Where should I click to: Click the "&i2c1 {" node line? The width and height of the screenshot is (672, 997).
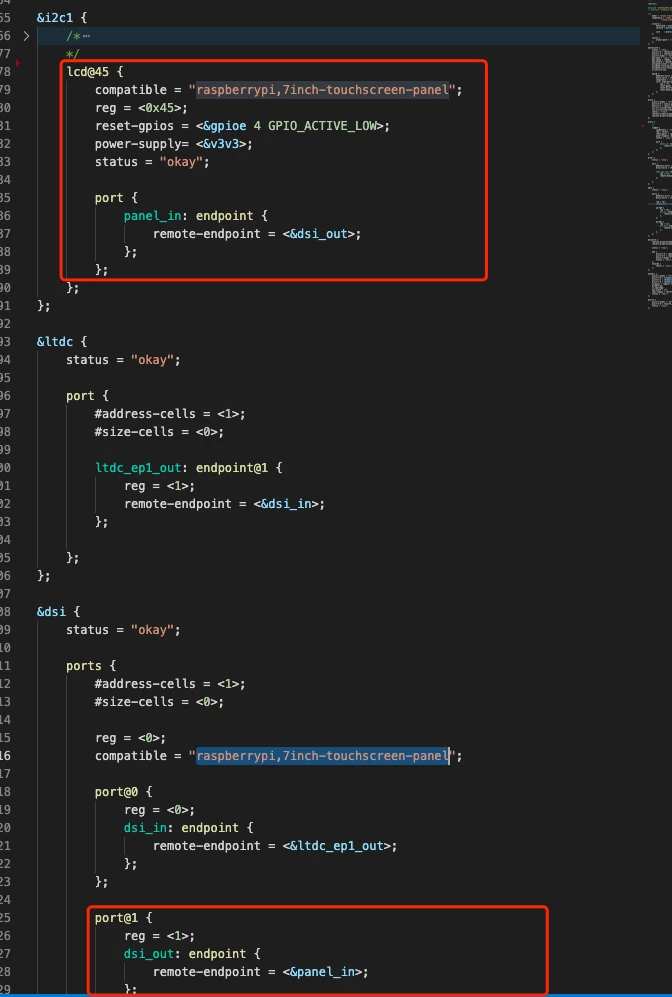pyautogui.click(x=62, y=18)
